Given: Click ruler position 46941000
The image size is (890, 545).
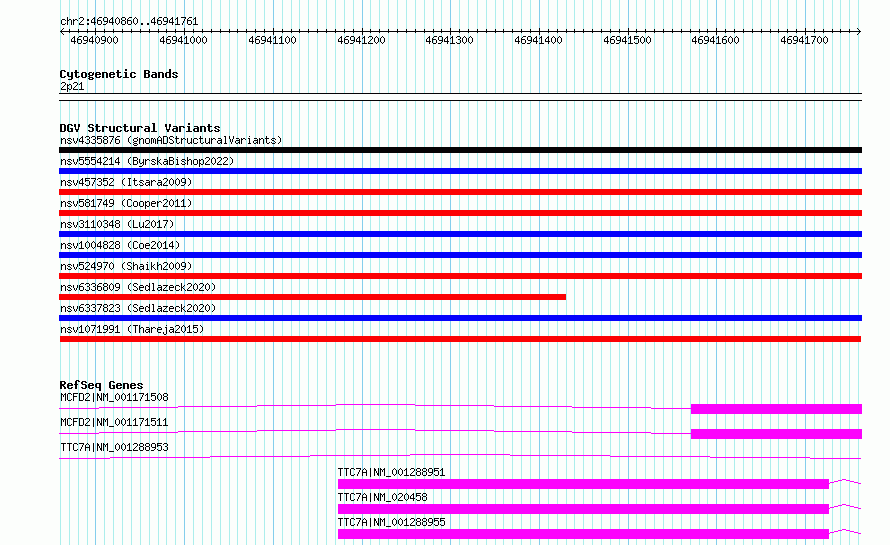Looking at the screenshot, I should (x=183, y=40).
